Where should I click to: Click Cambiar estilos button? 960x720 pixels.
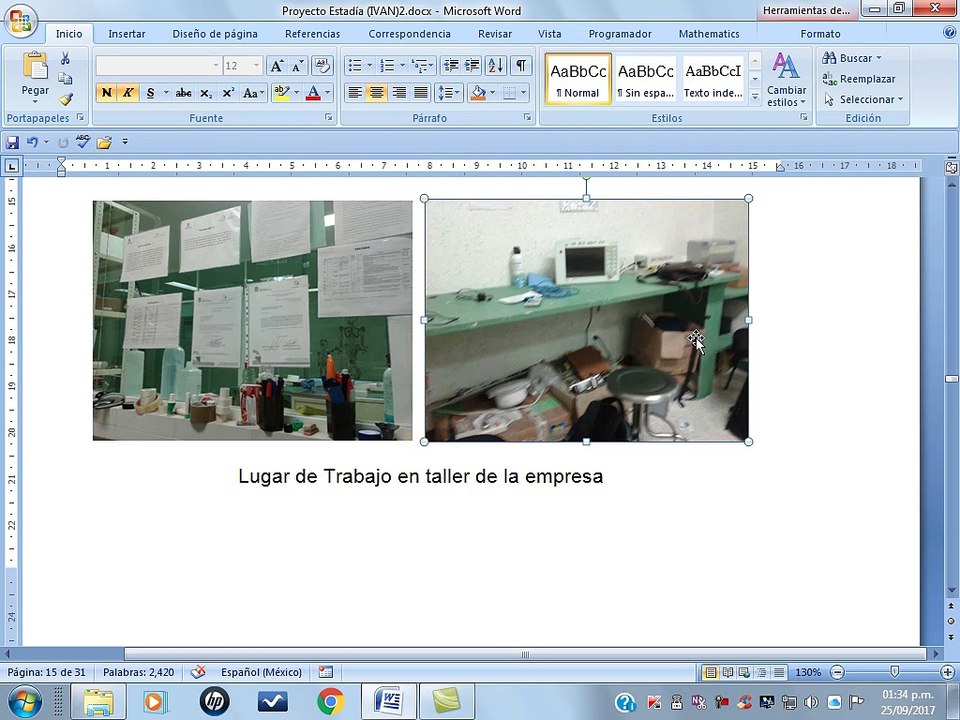pos(786,80)
